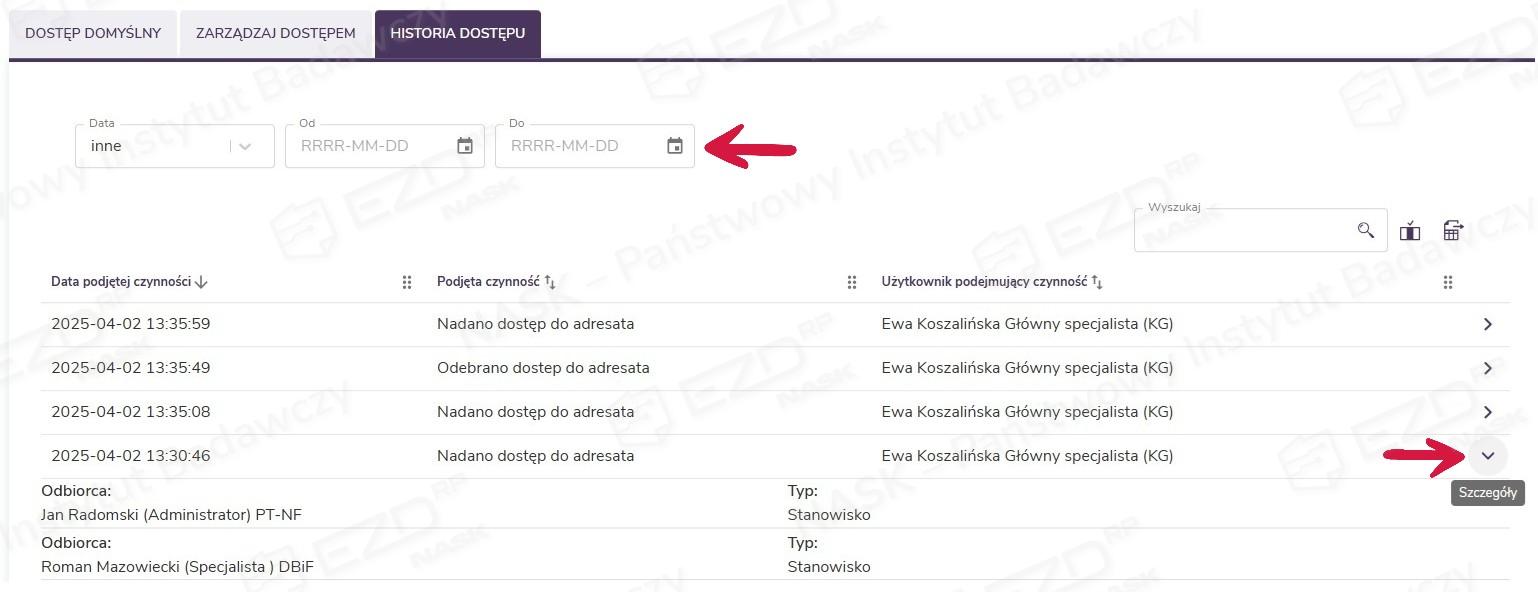The image size is (1538, 592).
Task: Click the drag handle of Użytkownik podejmujący czynność column
Action: (x=1447, y=283)
